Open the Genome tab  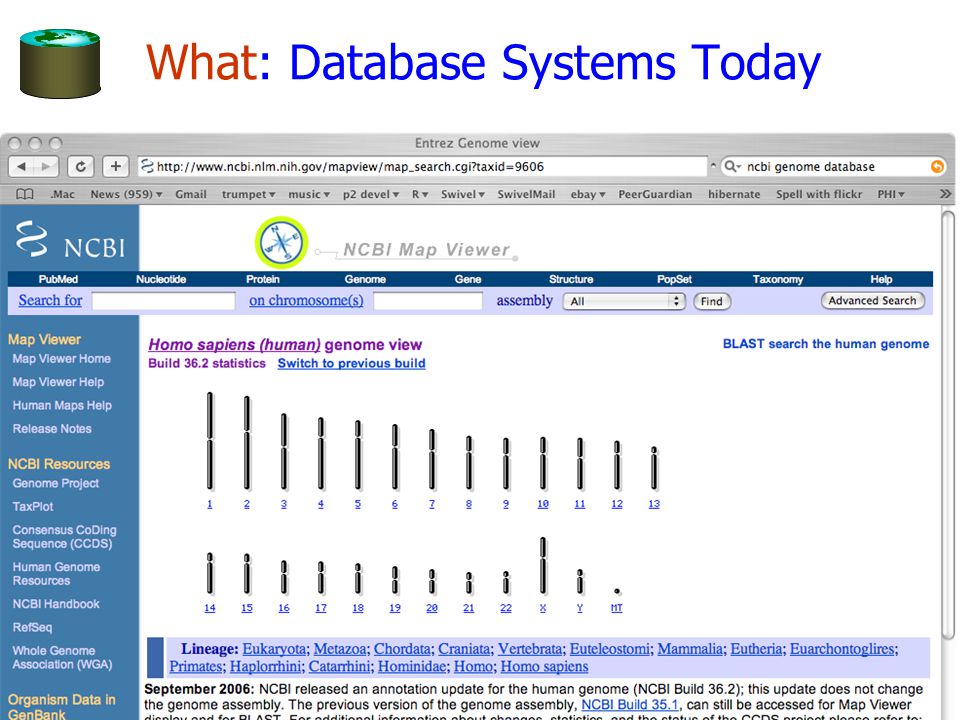[365, 279]
